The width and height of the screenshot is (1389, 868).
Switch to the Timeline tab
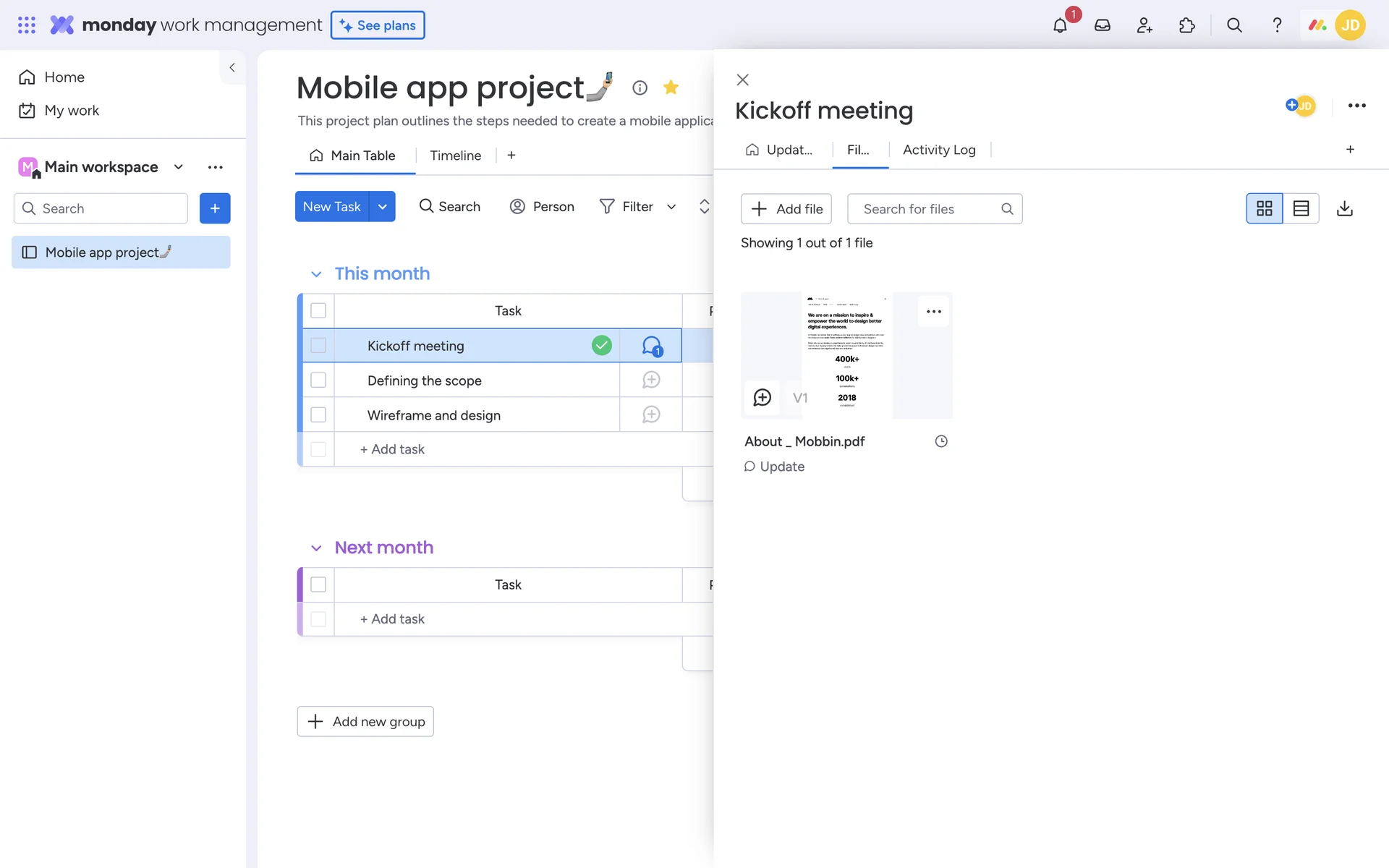455,156
